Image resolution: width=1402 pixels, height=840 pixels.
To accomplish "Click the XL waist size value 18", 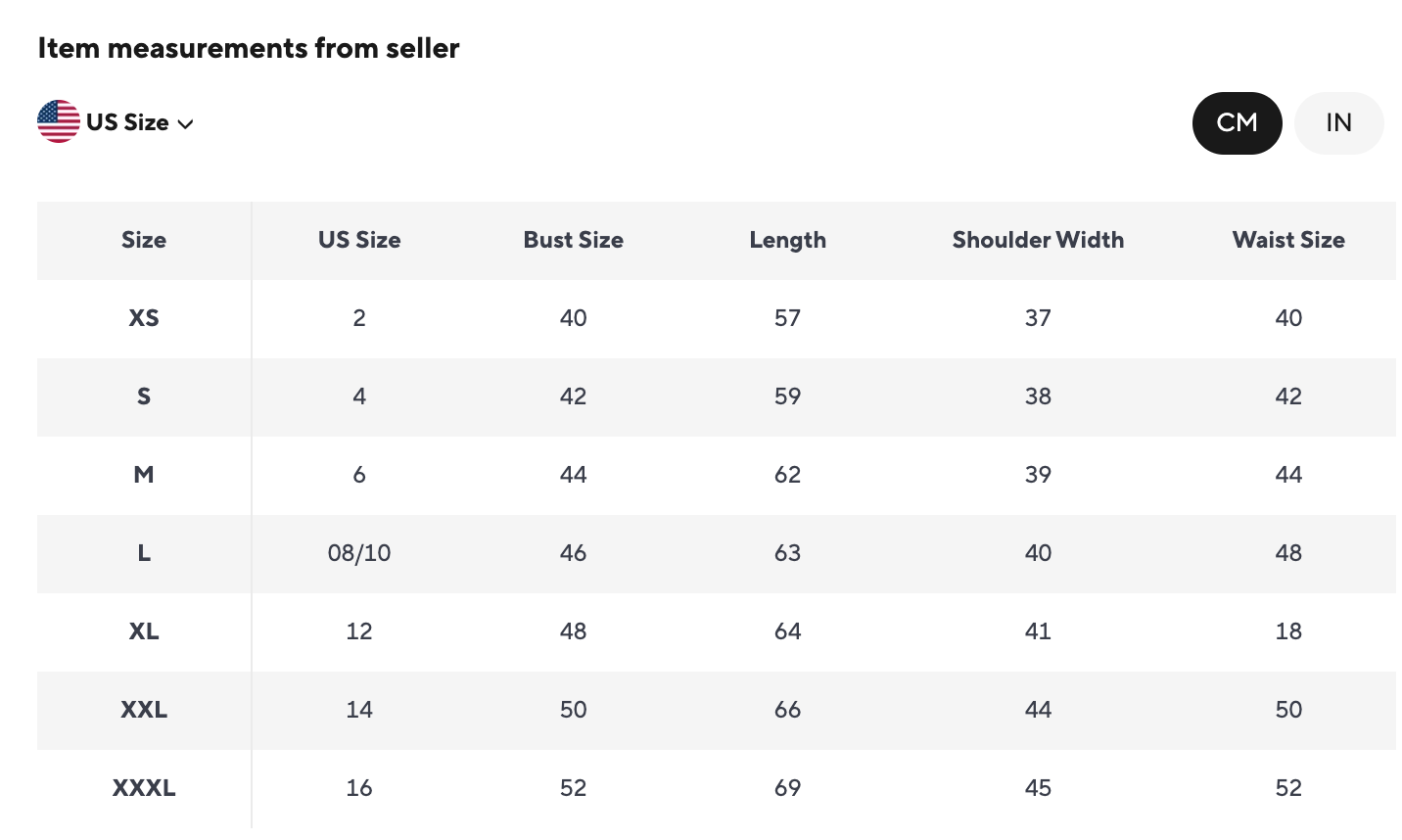I will pos(1288,631).
